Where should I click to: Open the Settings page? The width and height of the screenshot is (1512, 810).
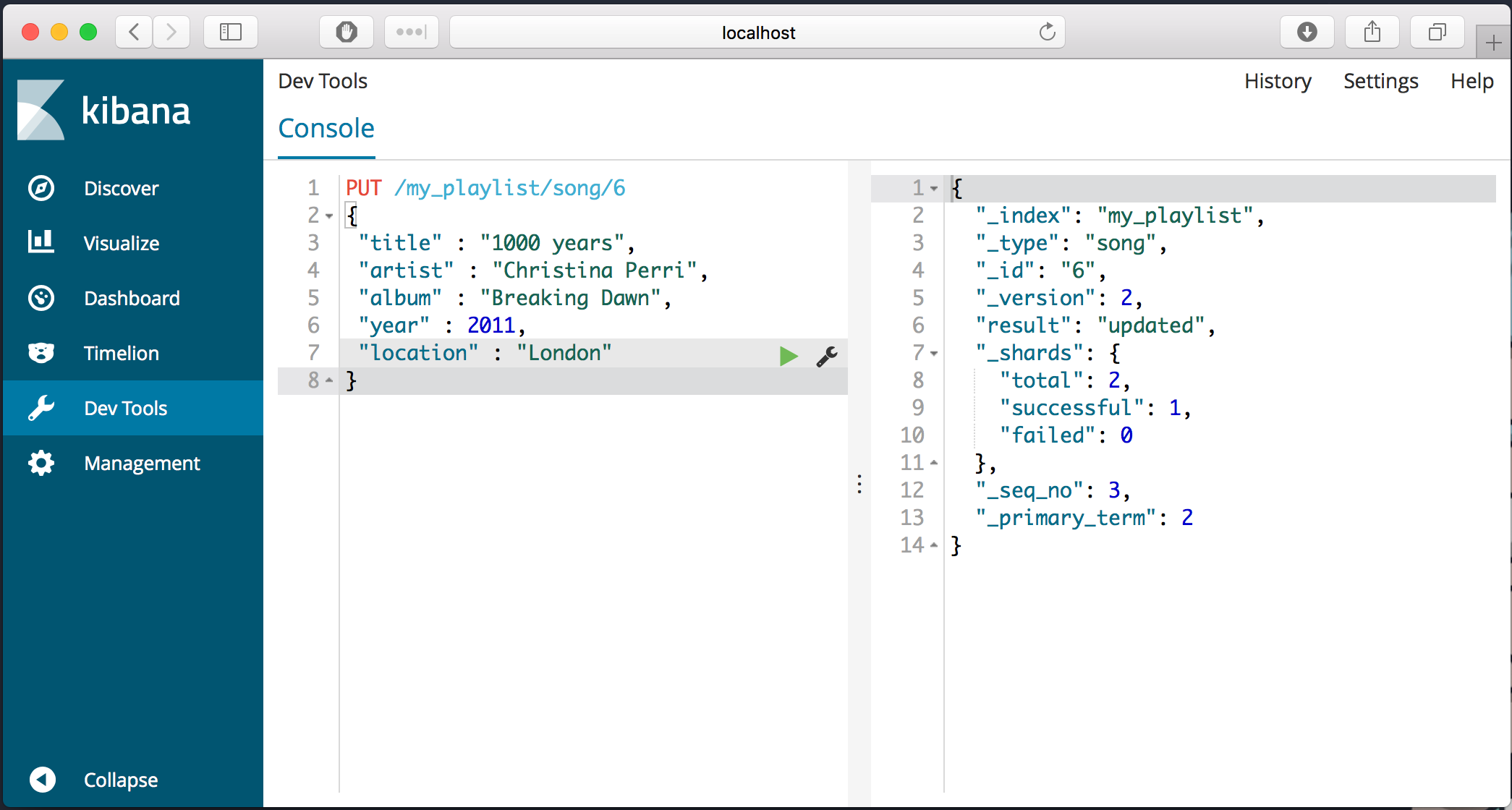1380,81
